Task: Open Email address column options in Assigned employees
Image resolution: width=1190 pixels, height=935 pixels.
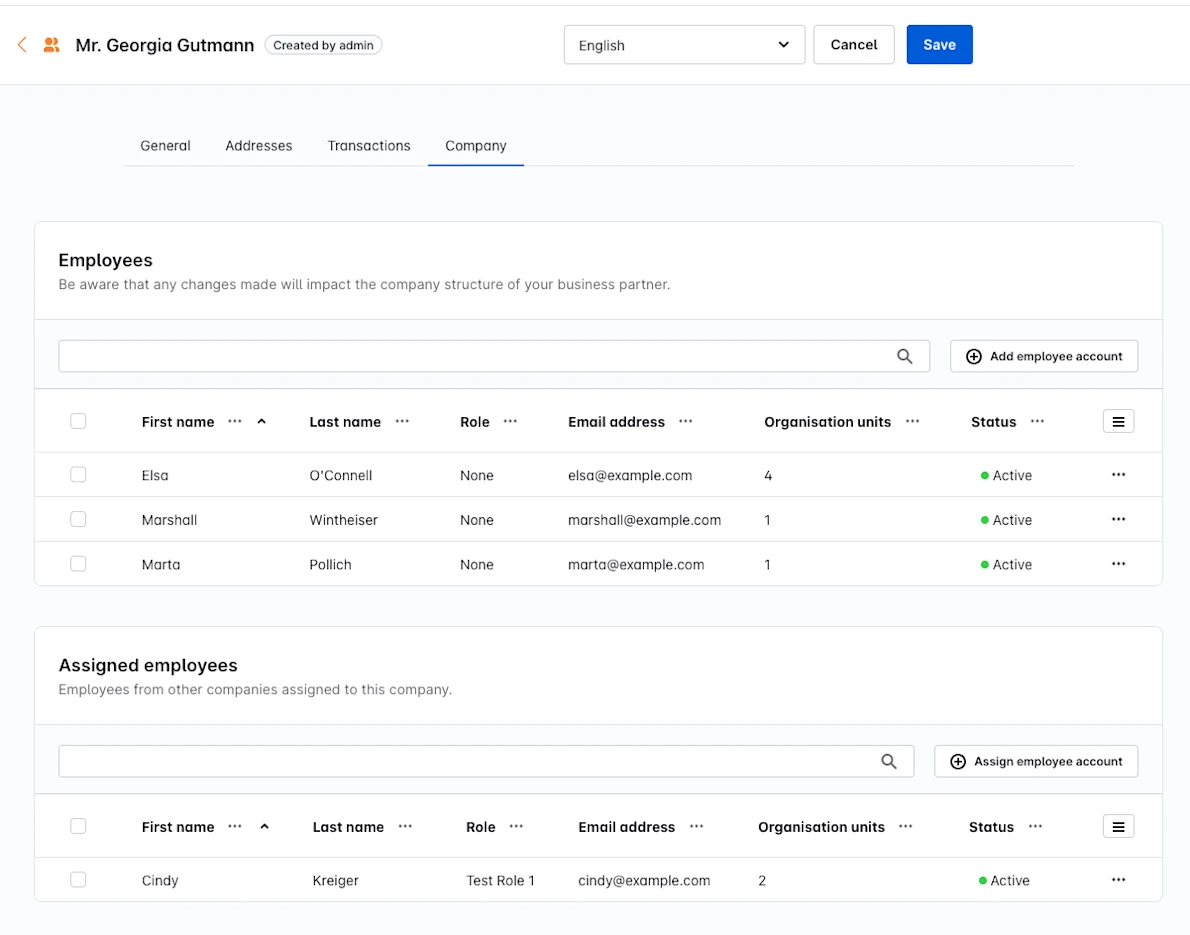Action: pyautogui.click(x=697, y=826)
